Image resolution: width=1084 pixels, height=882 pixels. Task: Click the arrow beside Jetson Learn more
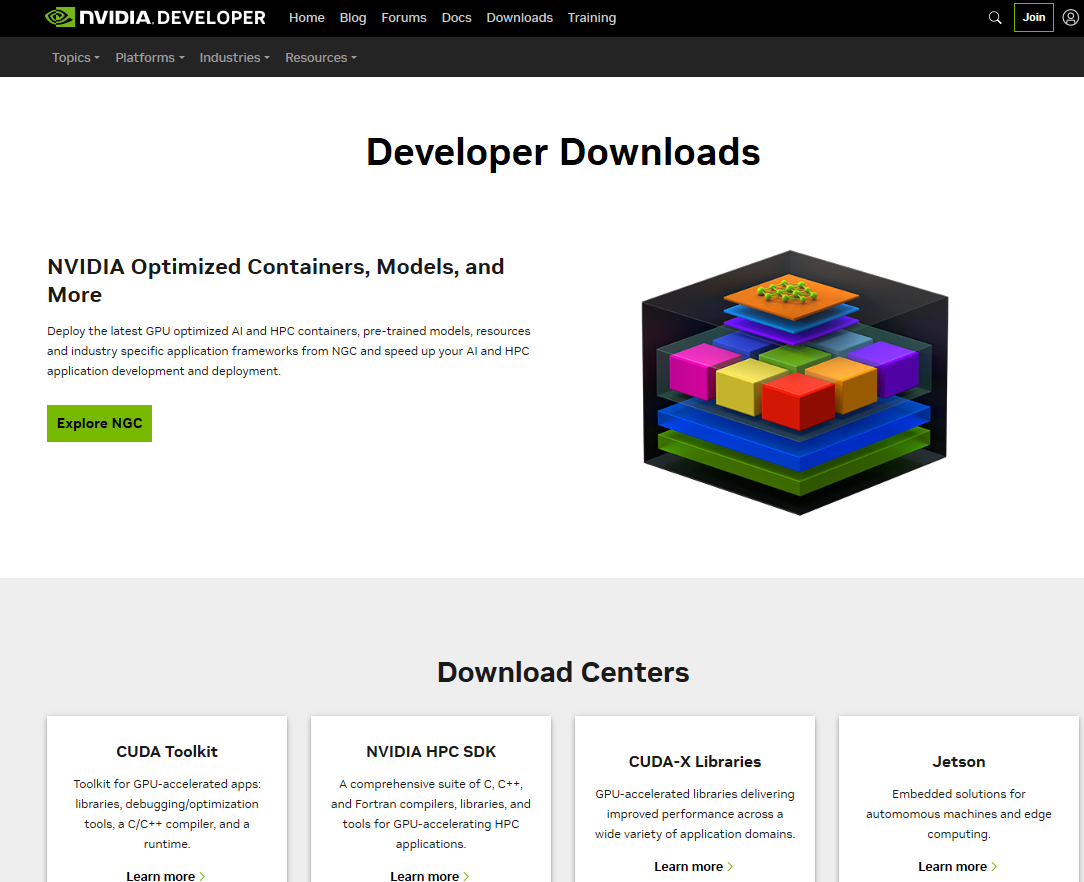(x=994, y=867)
